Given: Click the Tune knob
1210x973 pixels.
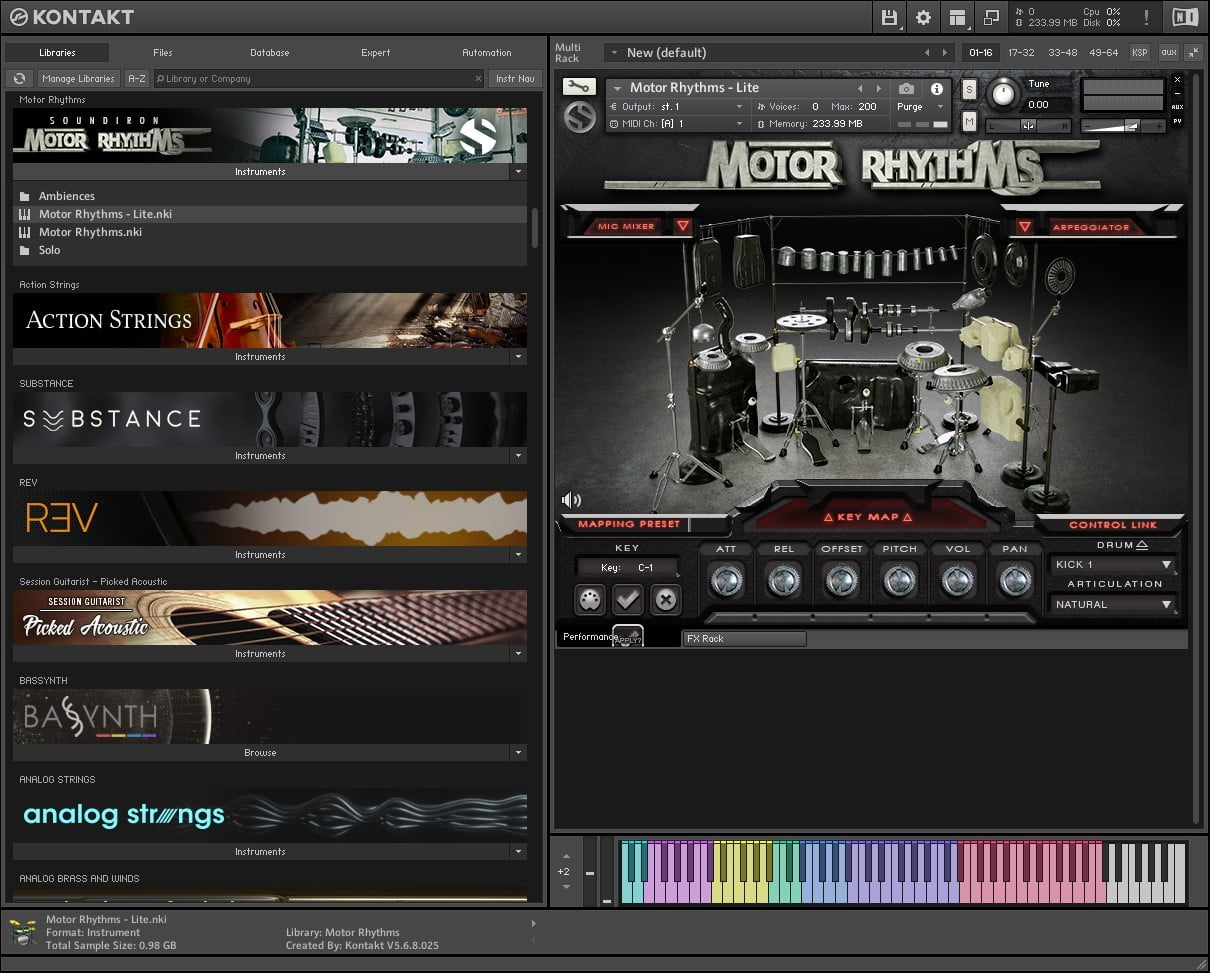Looking at the screenshot, I should click(x=1002, y=96).
